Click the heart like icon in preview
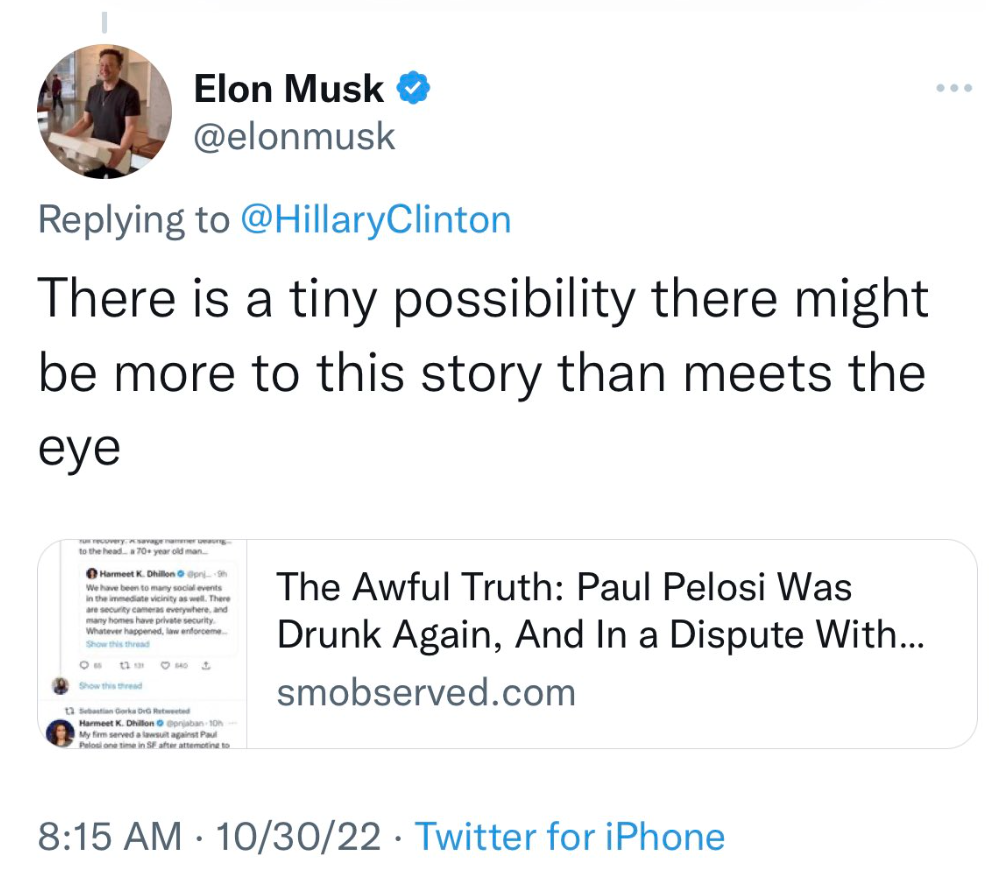 click(x=166, y=667)
